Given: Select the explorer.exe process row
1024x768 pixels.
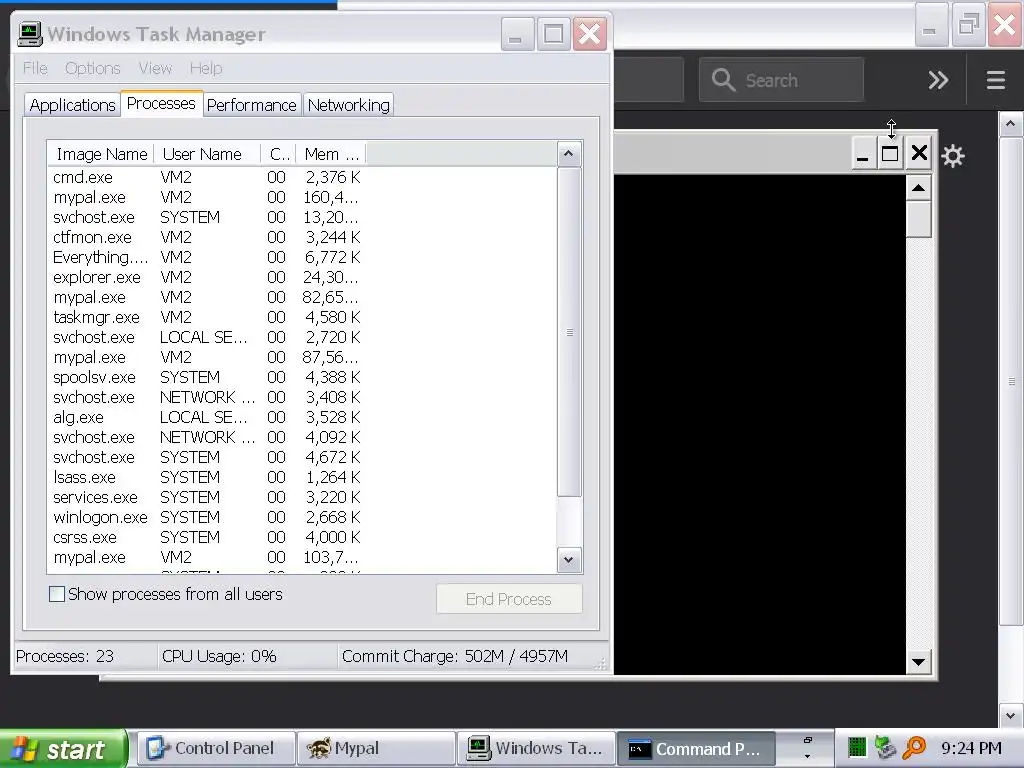Looking at the screenshot, I should point(207,277).
